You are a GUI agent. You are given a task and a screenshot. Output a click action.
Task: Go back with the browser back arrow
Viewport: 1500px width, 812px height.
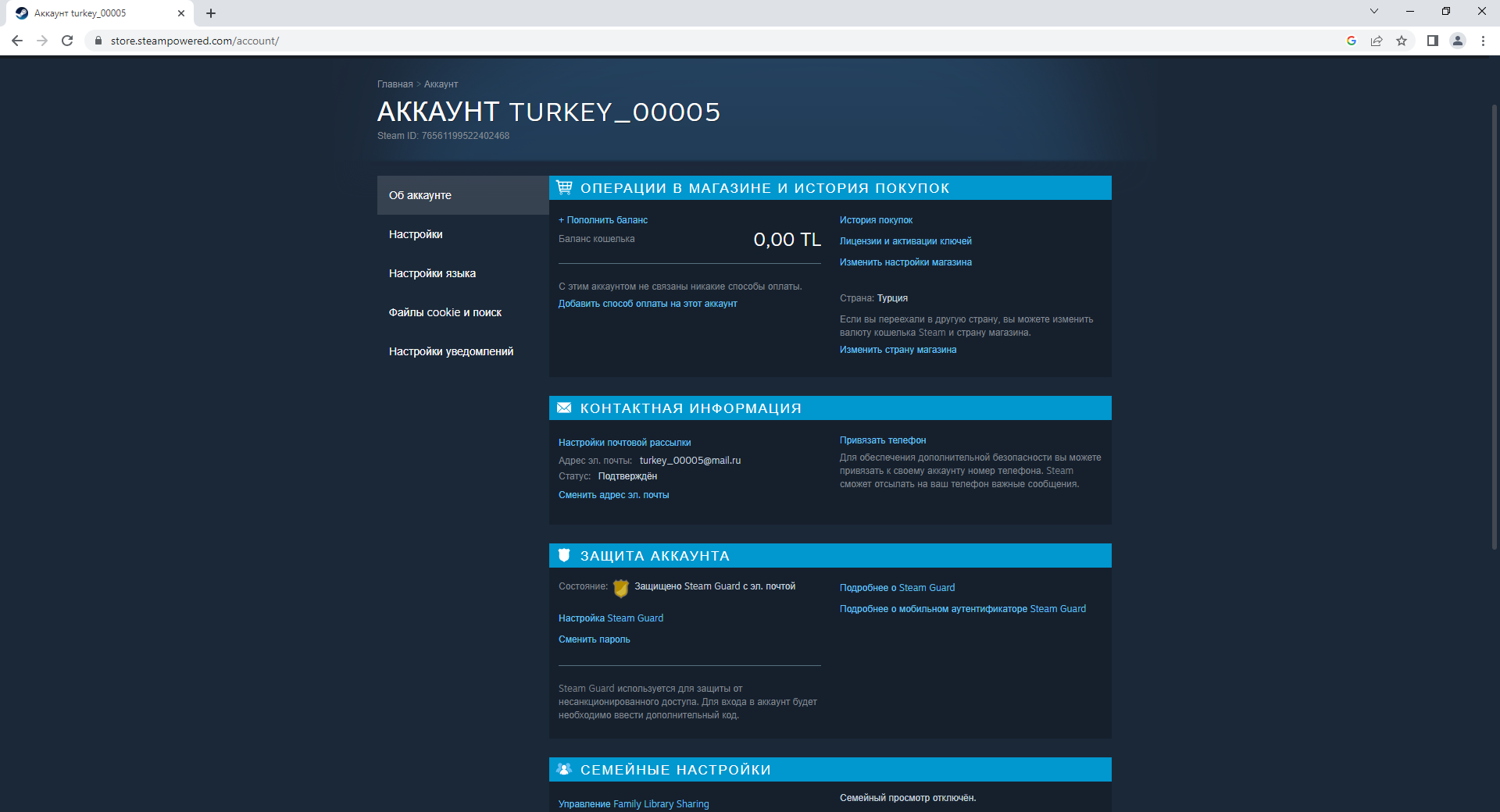click(x=17, y=41)
